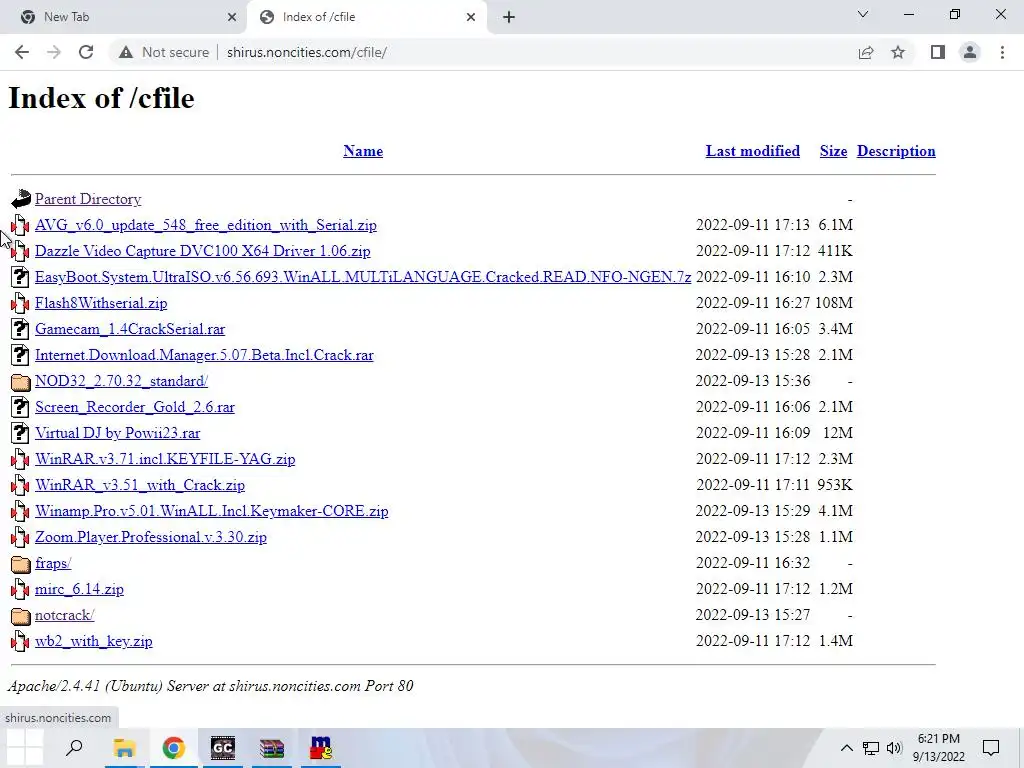Select the 108M size of Flash8Withserial.zip
Screen dimensions: 1024x768
(x=834, y=303)
